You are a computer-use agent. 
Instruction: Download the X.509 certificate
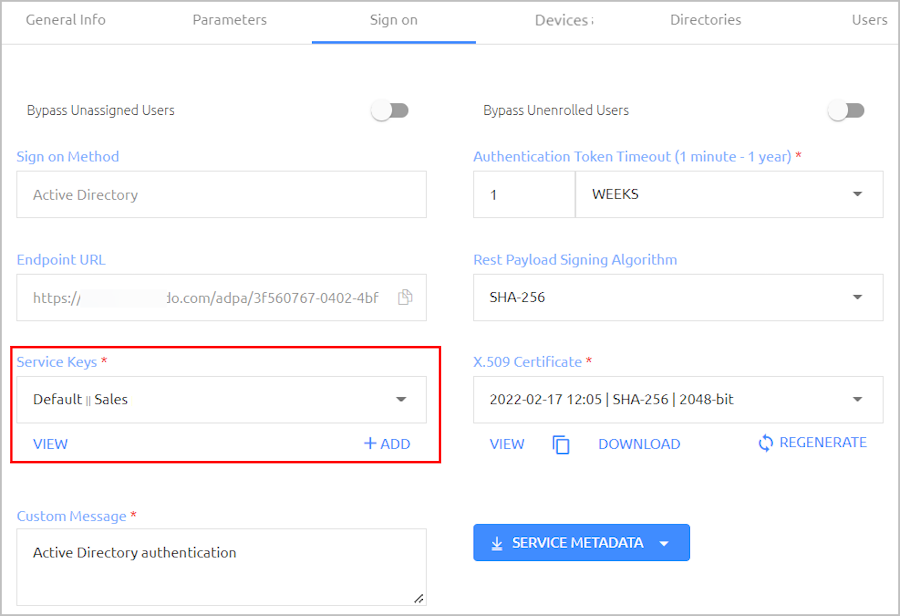[x=639, y=444]
